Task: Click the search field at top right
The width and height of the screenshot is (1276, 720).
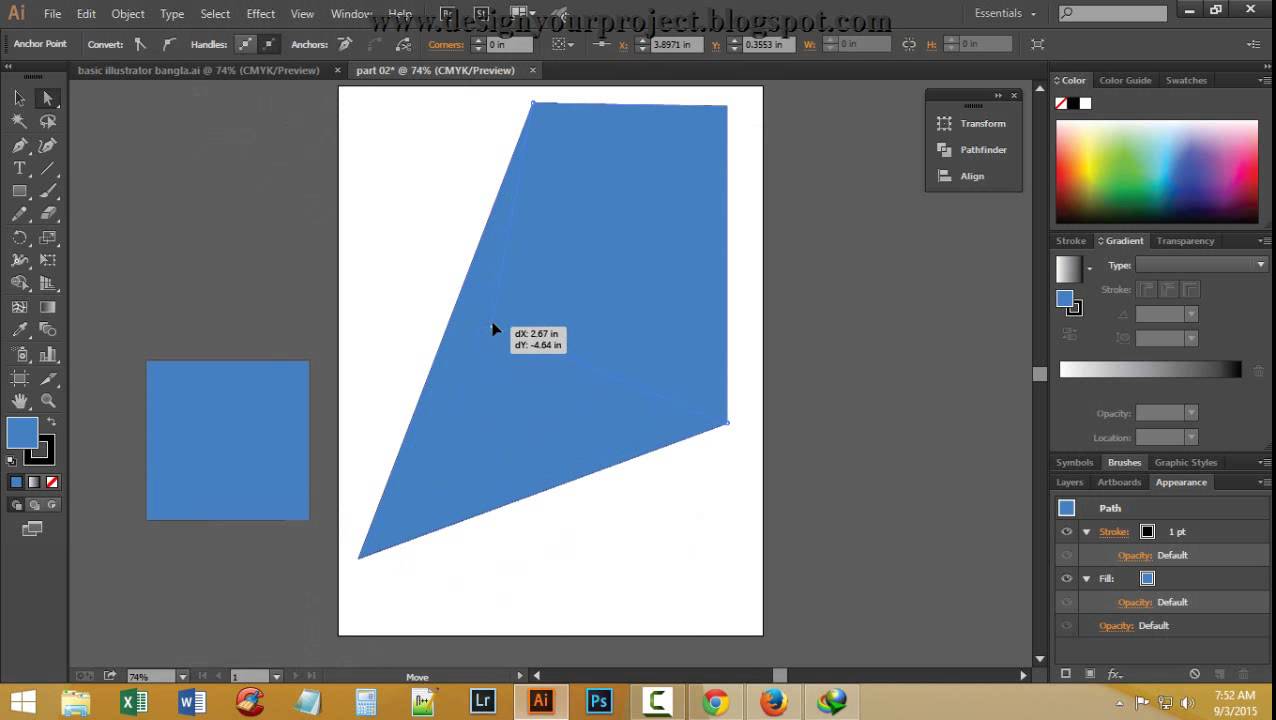Action: [1113, 13]
